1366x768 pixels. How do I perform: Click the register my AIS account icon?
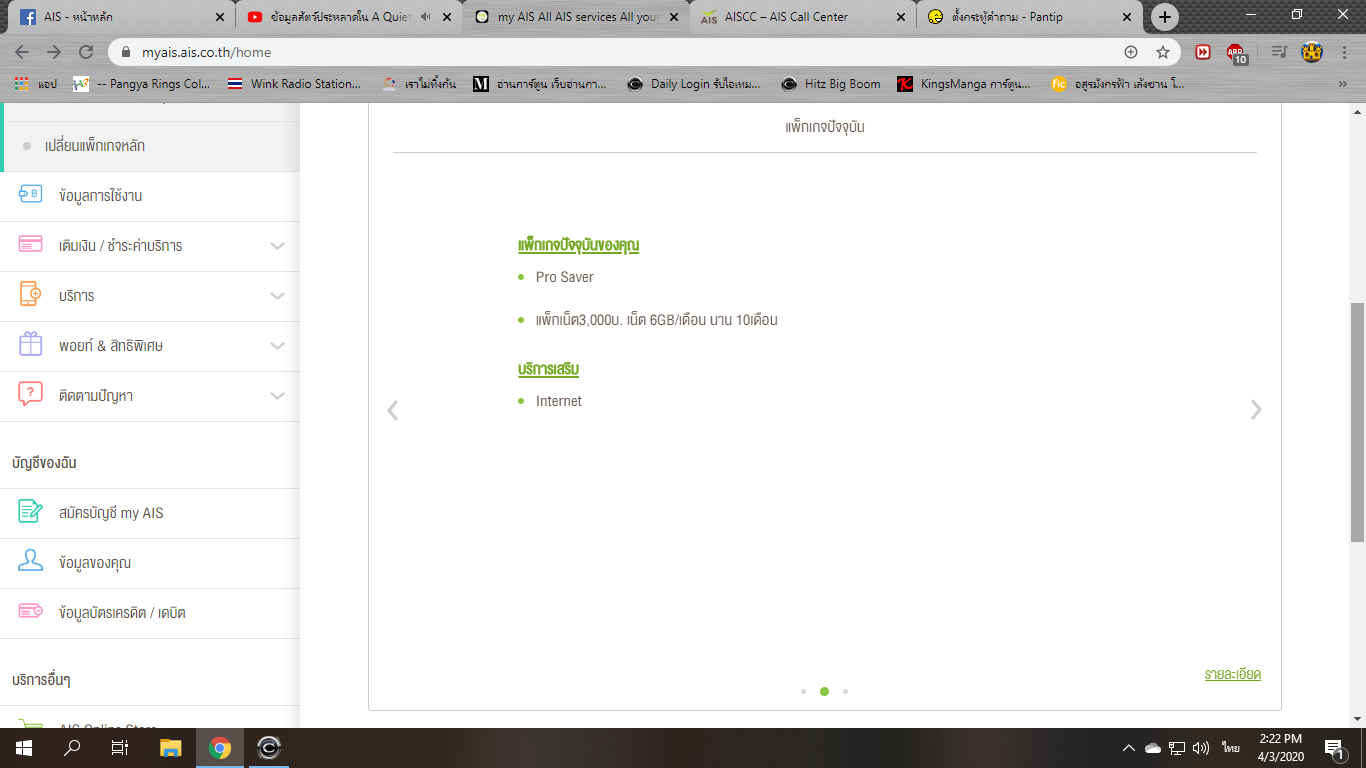coord(30,512)
